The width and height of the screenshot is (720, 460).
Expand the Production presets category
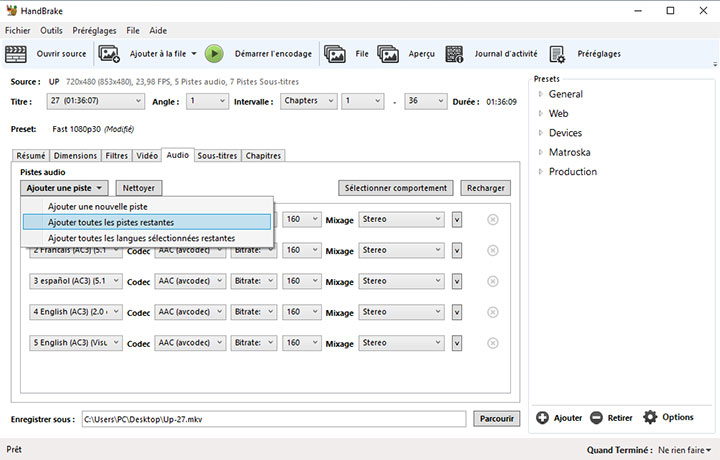pos(540,172)
